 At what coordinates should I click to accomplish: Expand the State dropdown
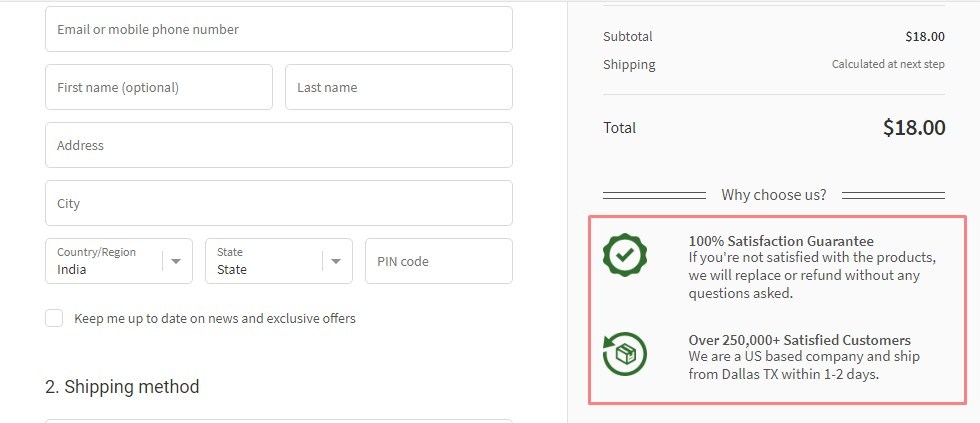265,261
